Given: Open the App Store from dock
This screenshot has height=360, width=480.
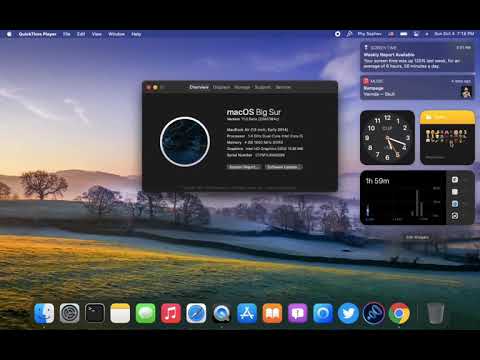Looking at the screenshot, I should pyautogui.click(x=247, y=313).
